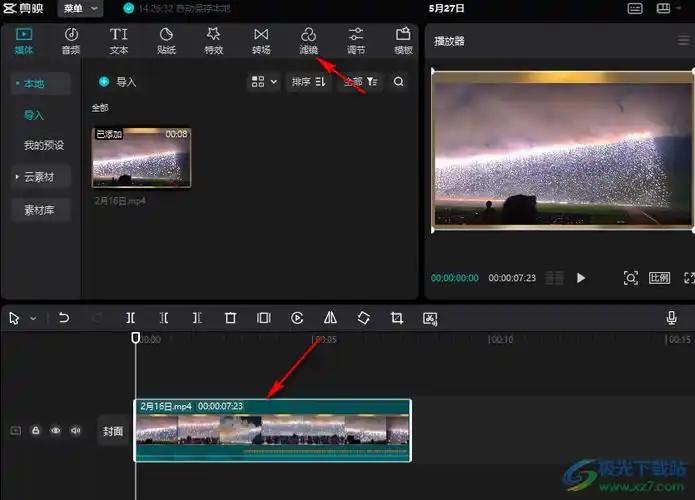Open the 菜单 dropdown menu

[x=80, y=8]
